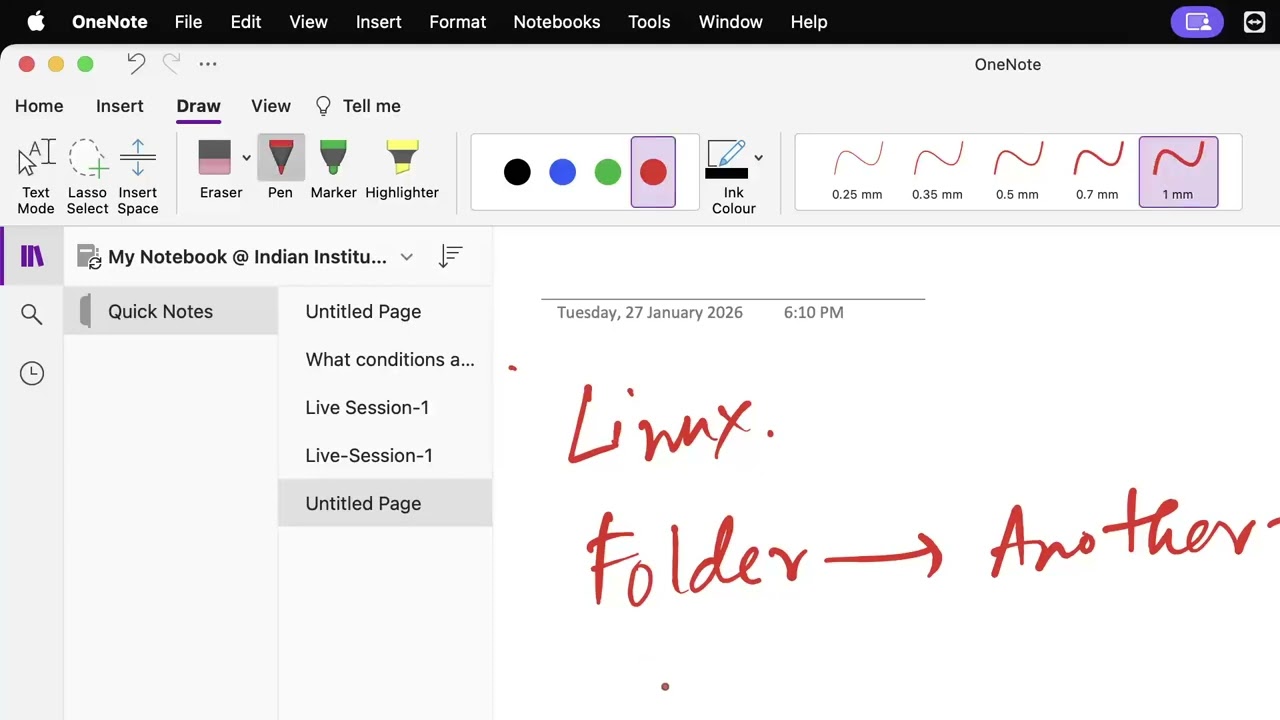This screenshot has height=720, width=1280.
Task: Click the Redo arrow in title bar
Action: pos(171,64)
